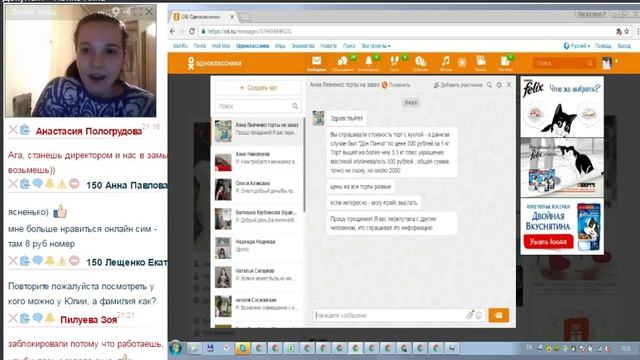Open Видео camera icon in orange bar

click(481, 62)
